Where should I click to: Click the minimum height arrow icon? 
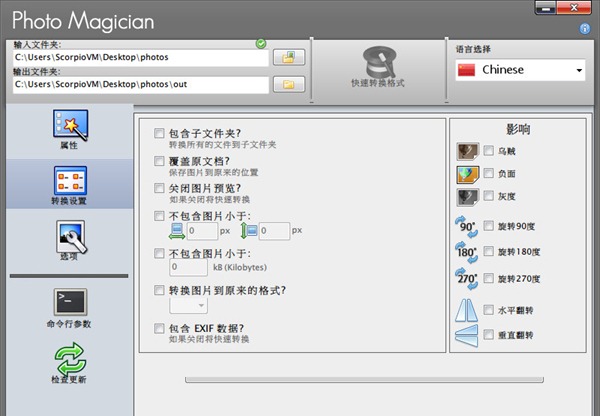tap(248, 231)
